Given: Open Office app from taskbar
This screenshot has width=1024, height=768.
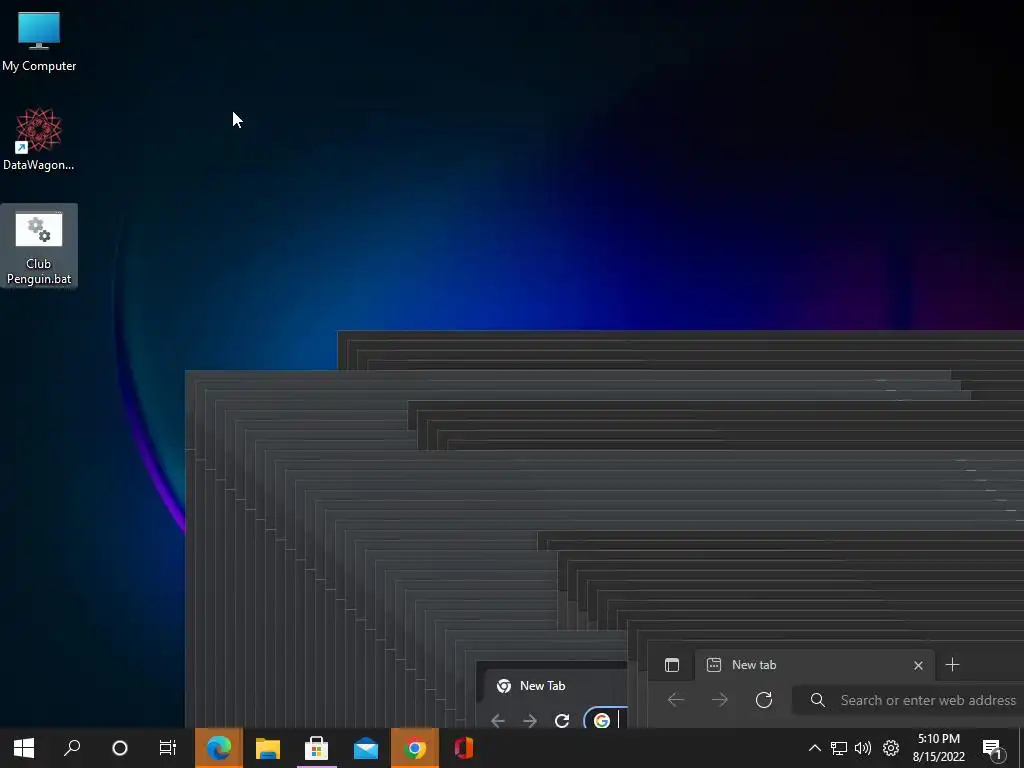Looking at the screenshot, I should coord(464,748).
